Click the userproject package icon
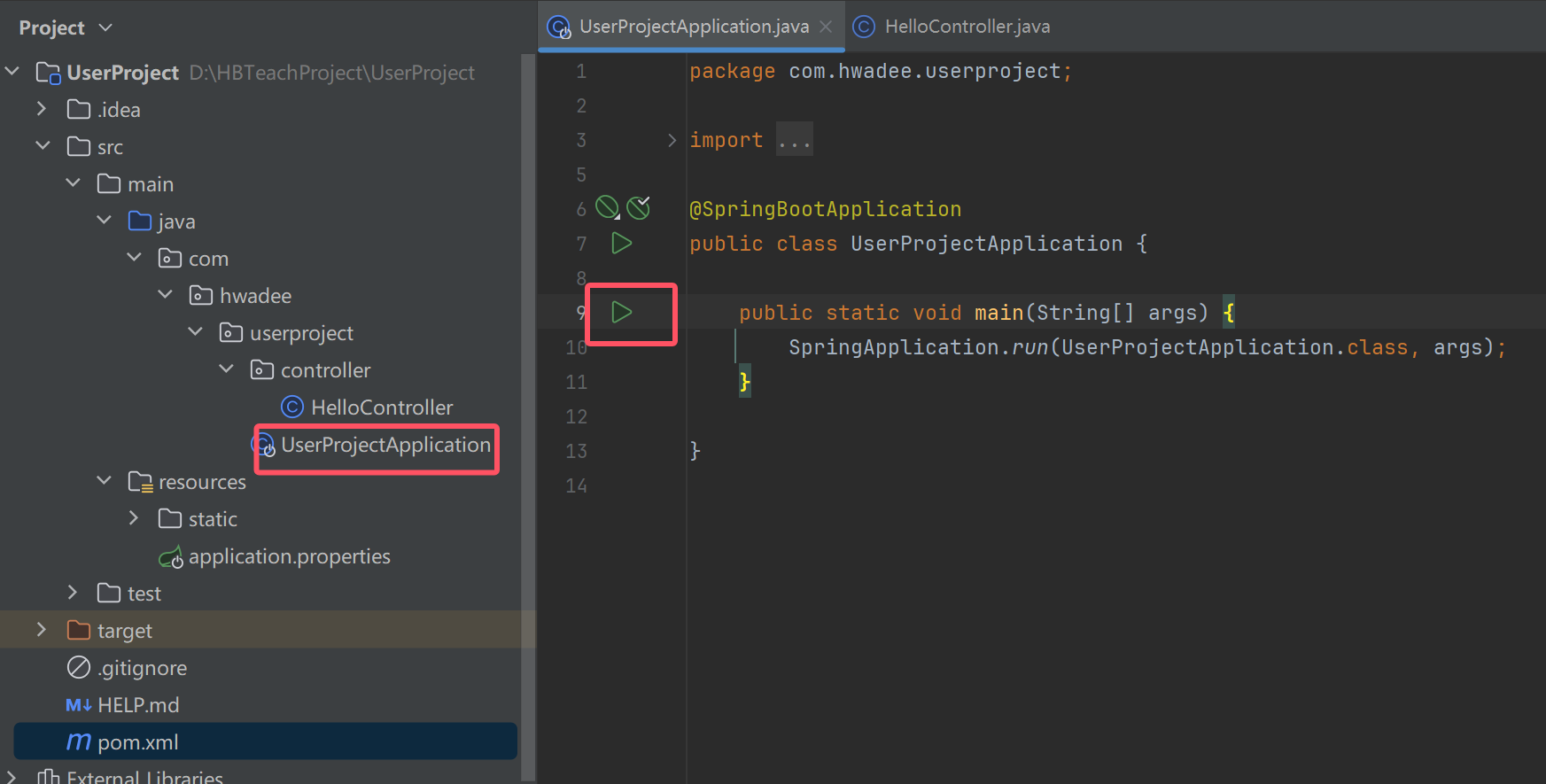 [x=231, y=332]
